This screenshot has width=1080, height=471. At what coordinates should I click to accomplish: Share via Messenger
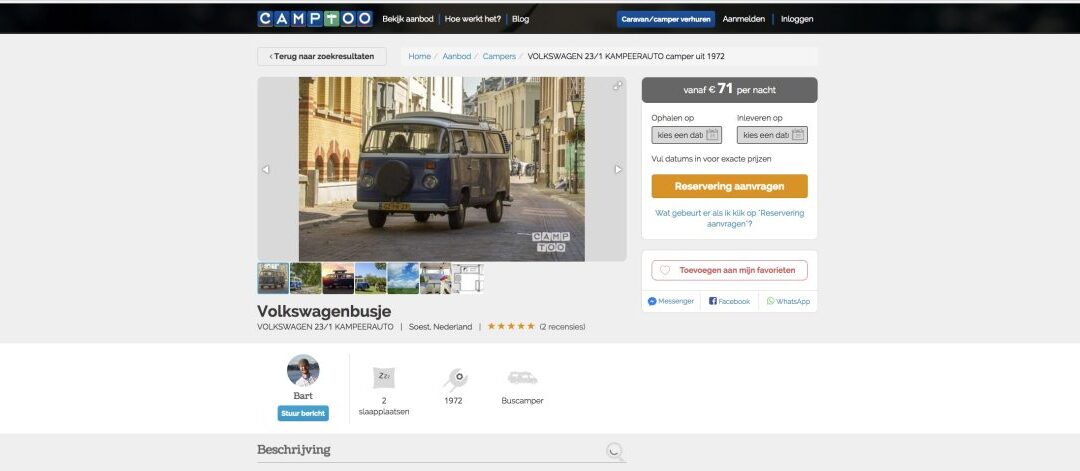tap(671, 301)
